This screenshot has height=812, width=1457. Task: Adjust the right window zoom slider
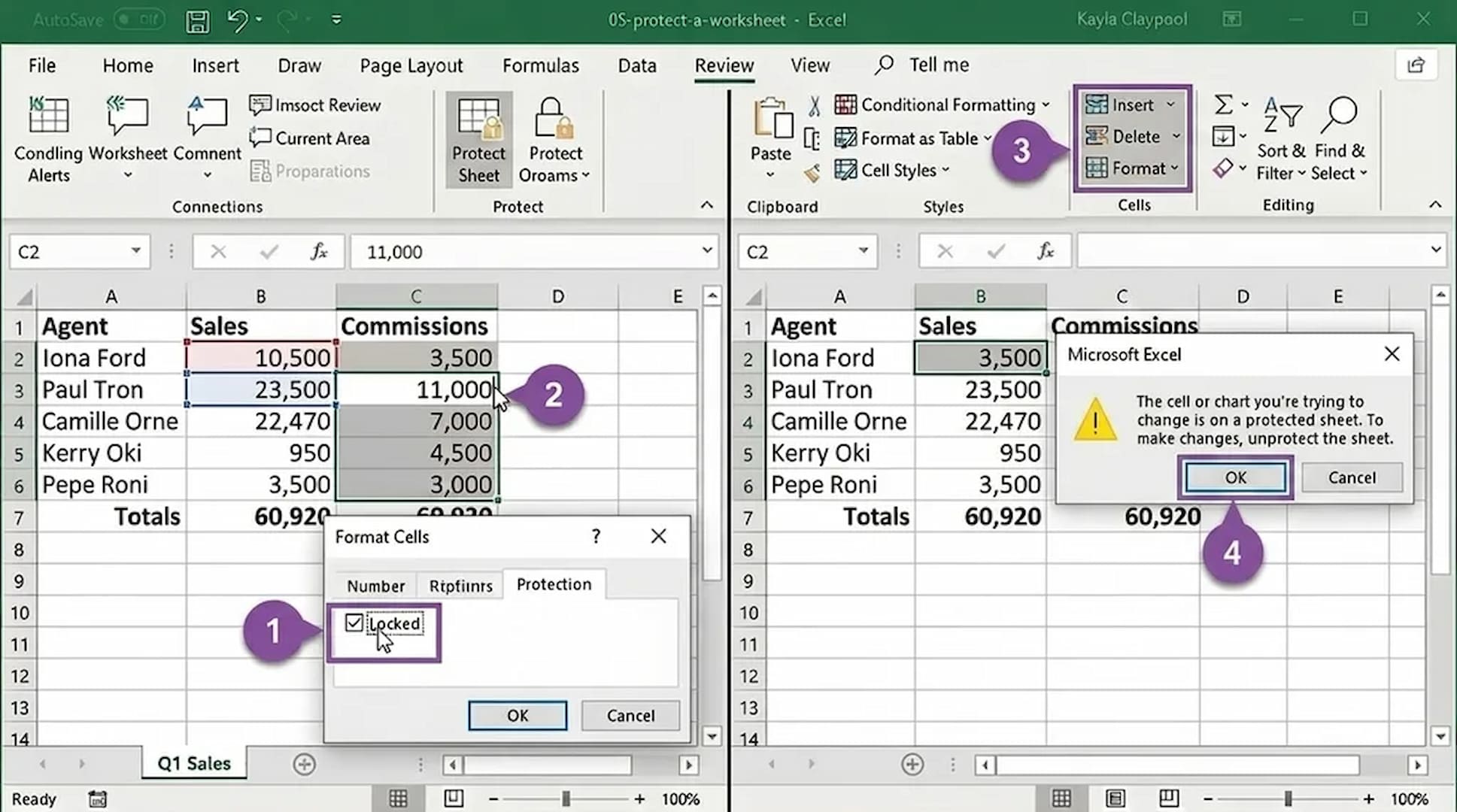(x=1288, y=798)
